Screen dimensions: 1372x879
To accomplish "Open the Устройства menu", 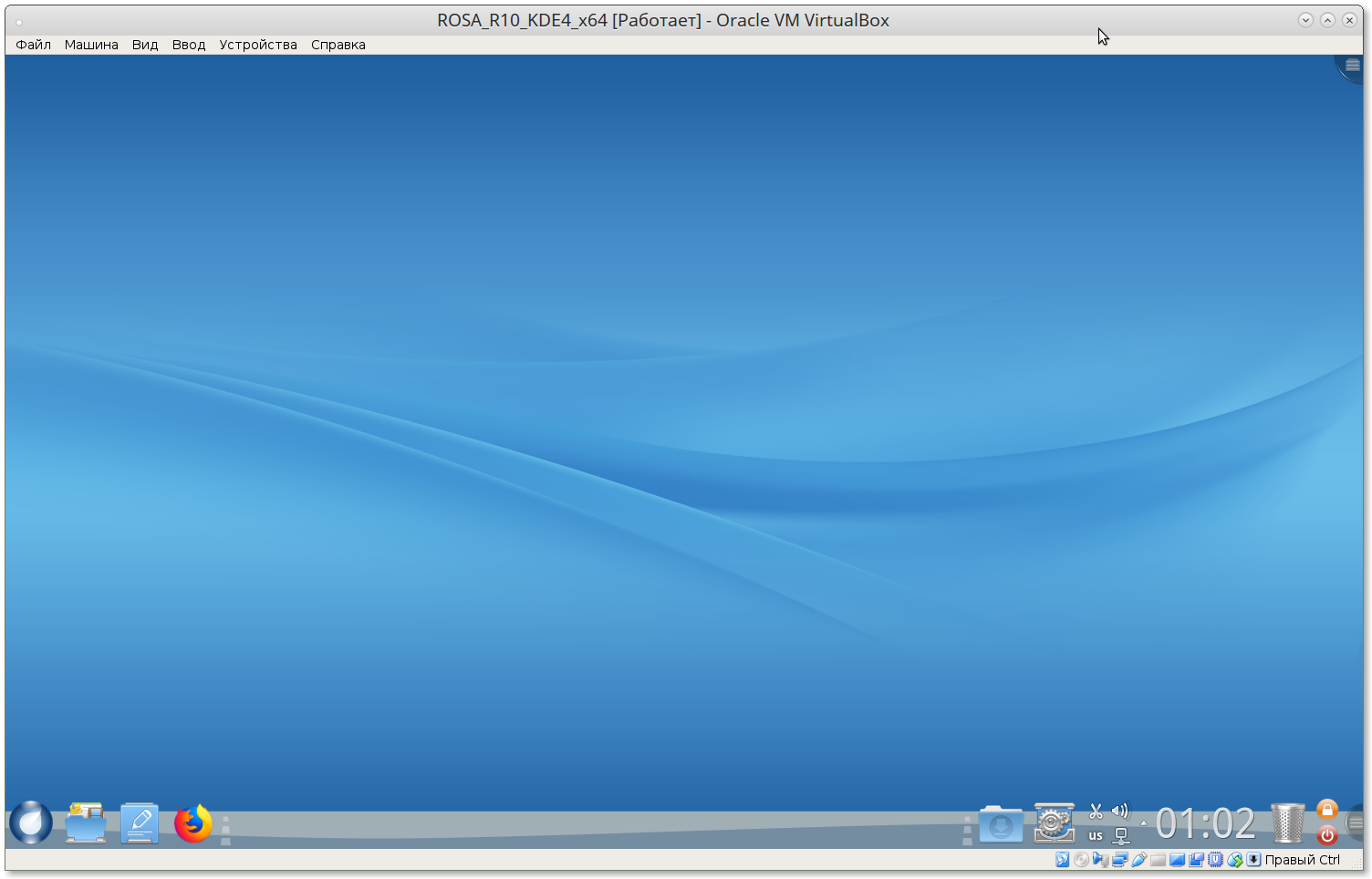I will tap(258, 45).
